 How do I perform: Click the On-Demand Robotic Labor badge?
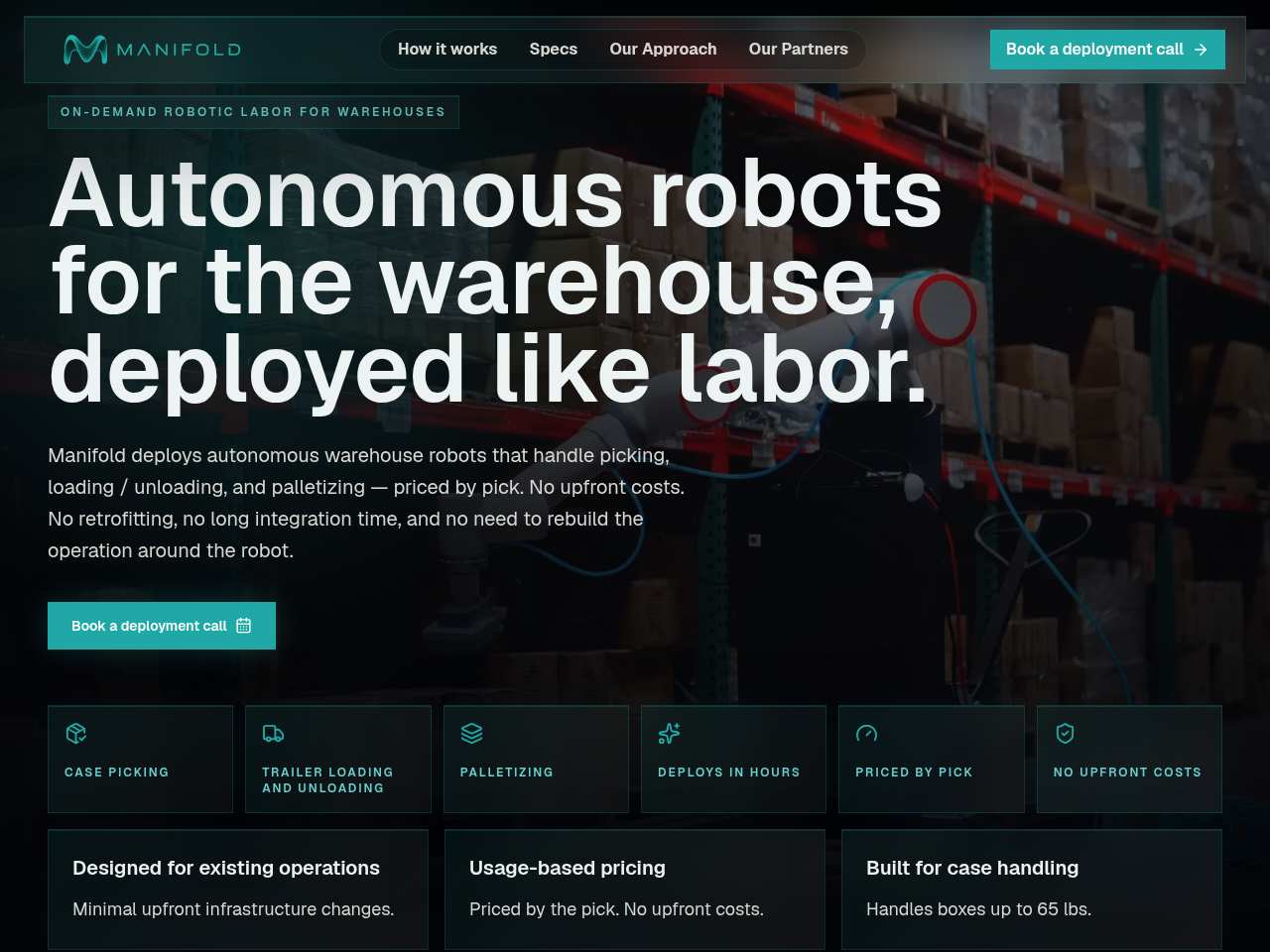253,112
